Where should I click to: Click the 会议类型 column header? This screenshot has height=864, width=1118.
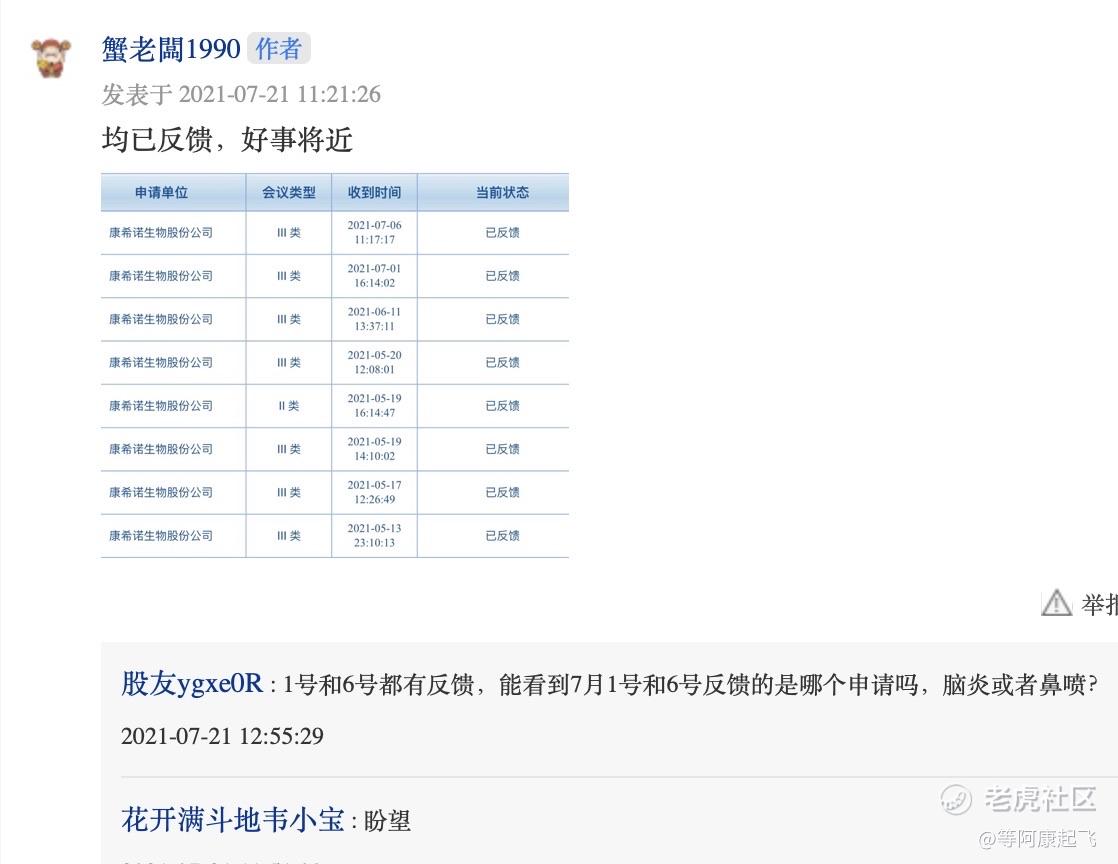pos(289,192)
